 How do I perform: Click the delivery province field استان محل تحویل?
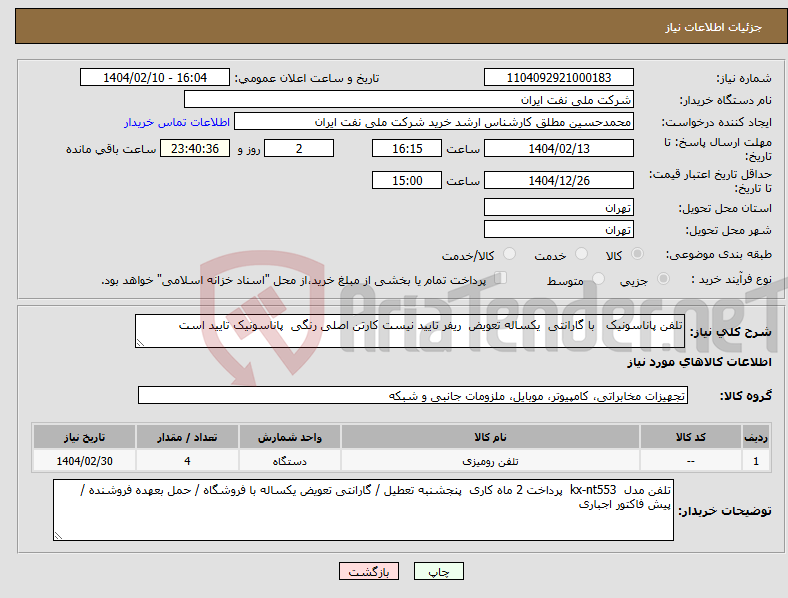point(559,207)
